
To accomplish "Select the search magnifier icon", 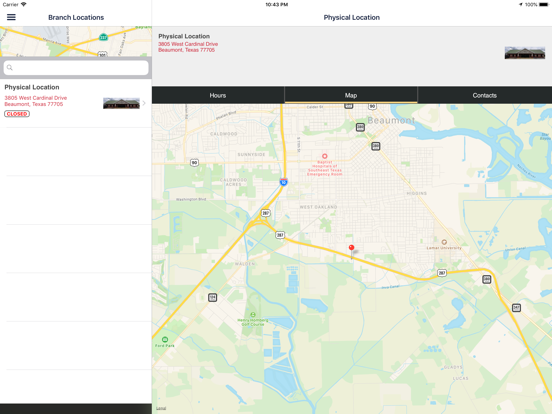I will tap(10, 68).
